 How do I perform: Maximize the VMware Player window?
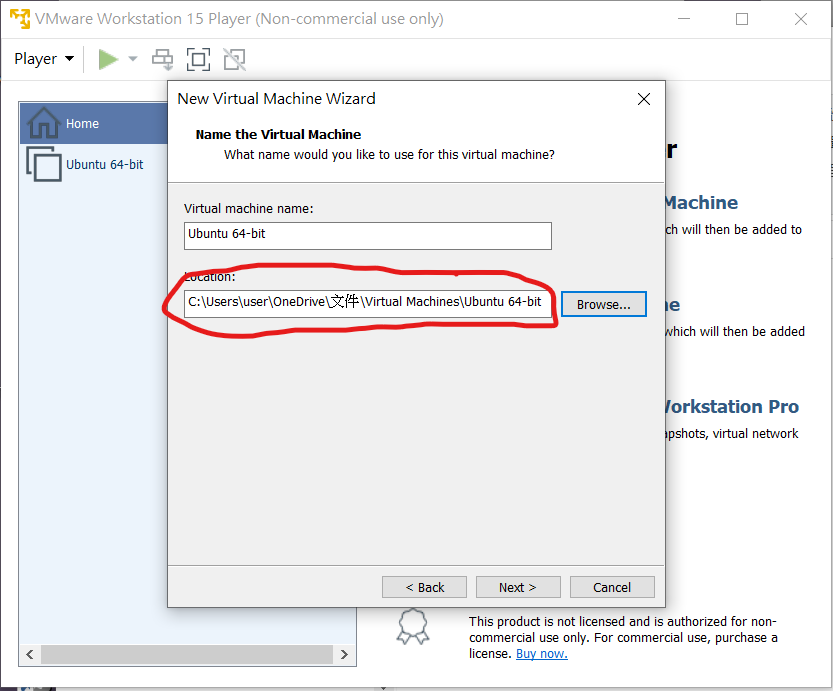coord(742,19)
